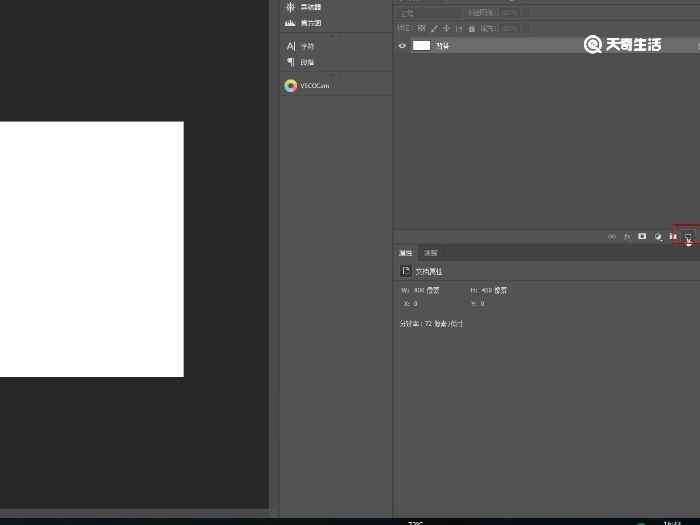Toggle prevent artboard auto-nesting lock

[458, 29]
